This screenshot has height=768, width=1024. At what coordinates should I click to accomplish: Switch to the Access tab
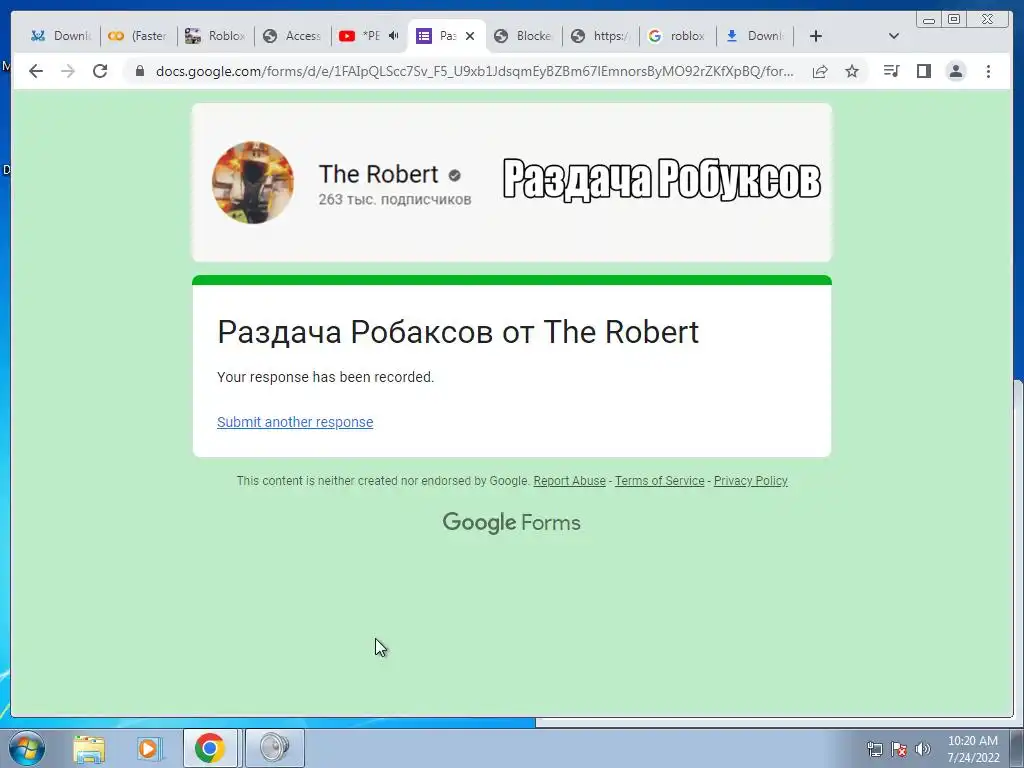pyautogui.click(x=292, y=36)
